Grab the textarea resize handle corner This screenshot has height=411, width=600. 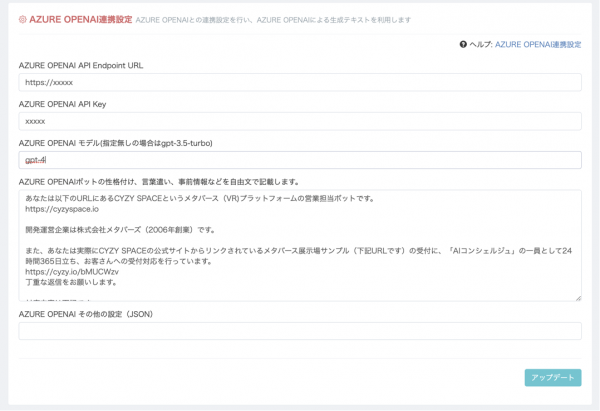pyautogui.click(x=578, y=298)
